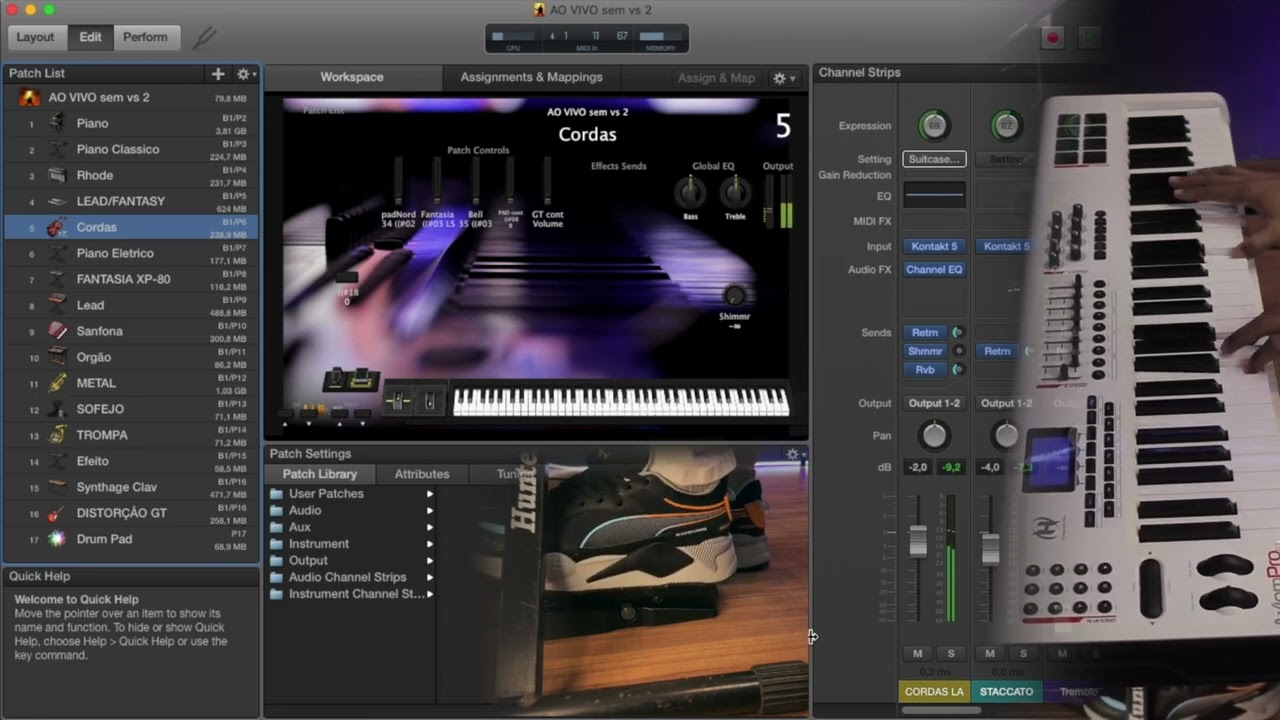
Task: Select the Piano Classico keyboard stand icon
Action: [x=58, y=149]
